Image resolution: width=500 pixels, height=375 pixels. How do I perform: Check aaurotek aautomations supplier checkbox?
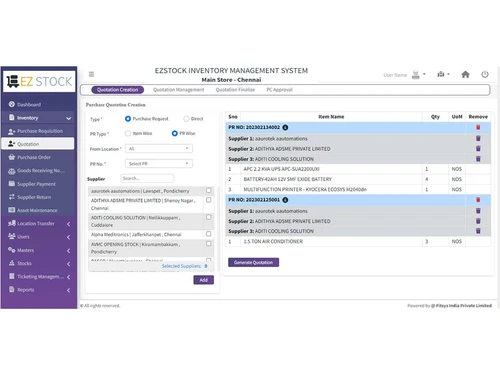[209, 190]
